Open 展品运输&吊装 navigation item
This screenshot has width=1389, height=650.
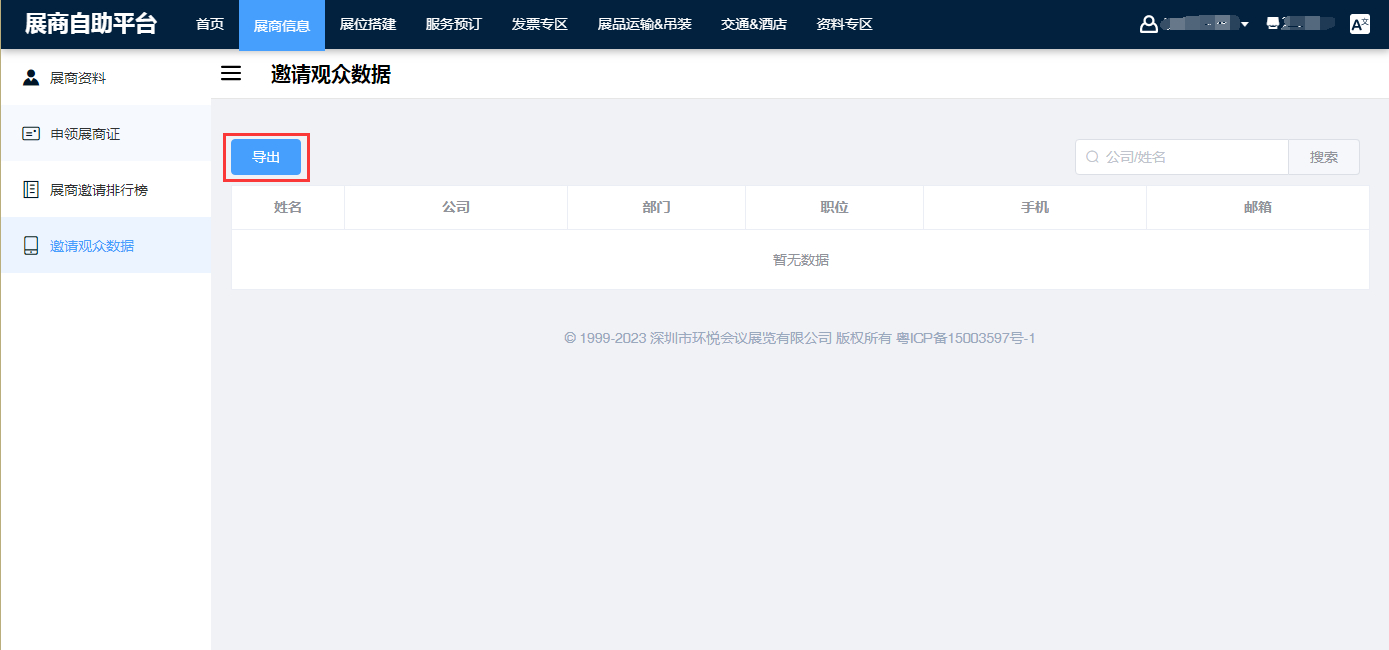click(x=644, y=25)
